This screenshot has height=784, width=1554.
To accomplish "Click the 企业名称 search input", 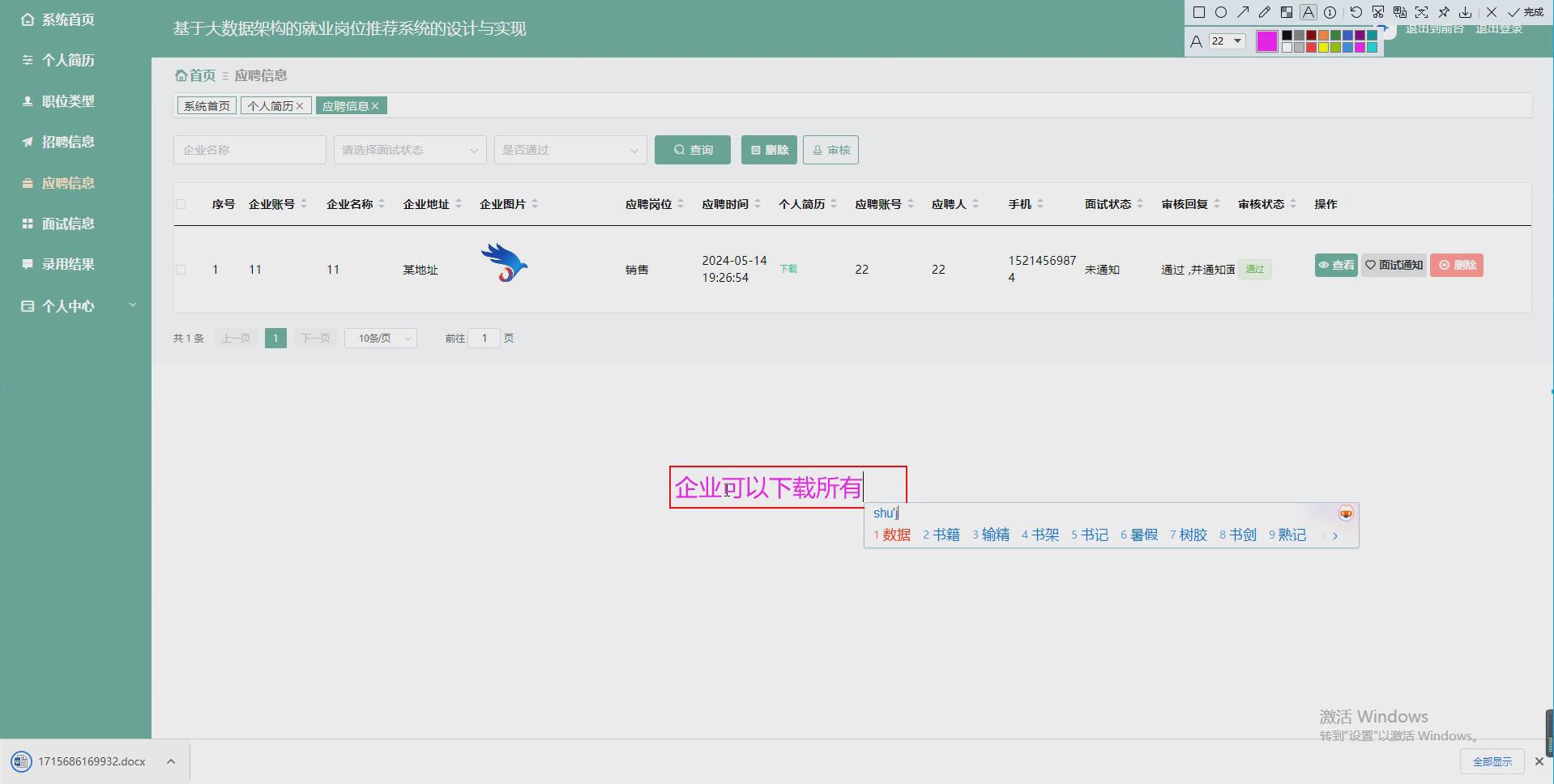I will tap(250, 150).
